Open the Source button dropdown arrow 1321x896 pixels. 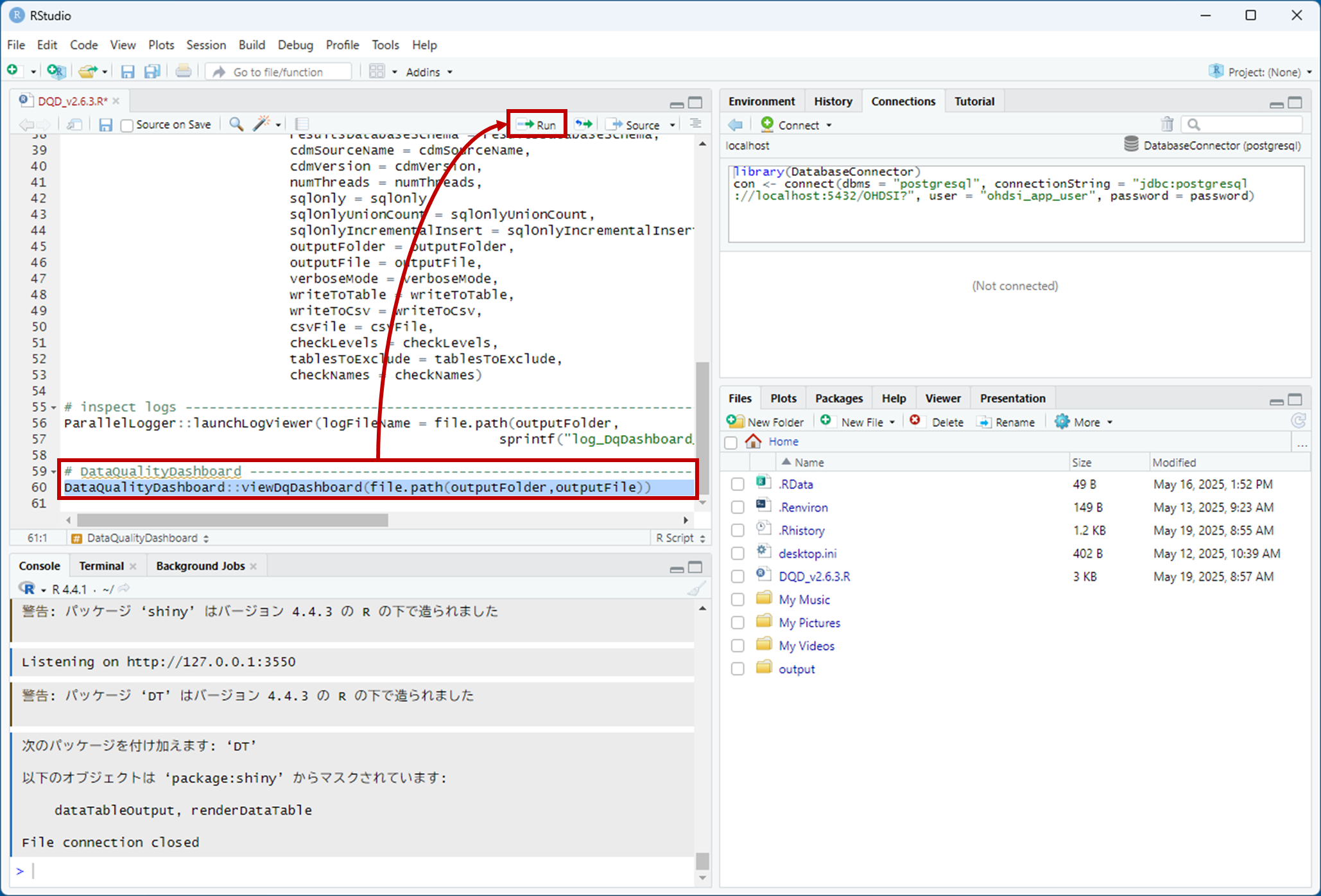click(x=673, y=125)
